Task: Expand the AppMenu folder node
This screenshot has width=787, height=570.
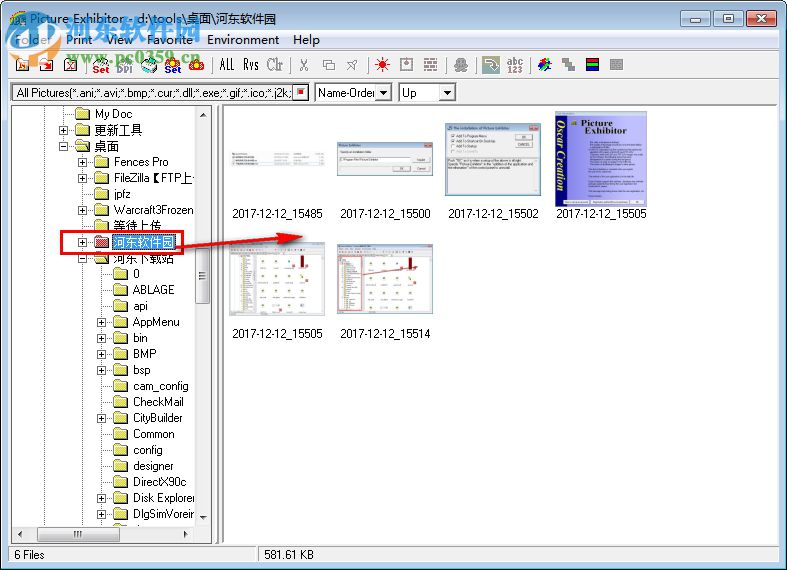Action: point(102,322)
